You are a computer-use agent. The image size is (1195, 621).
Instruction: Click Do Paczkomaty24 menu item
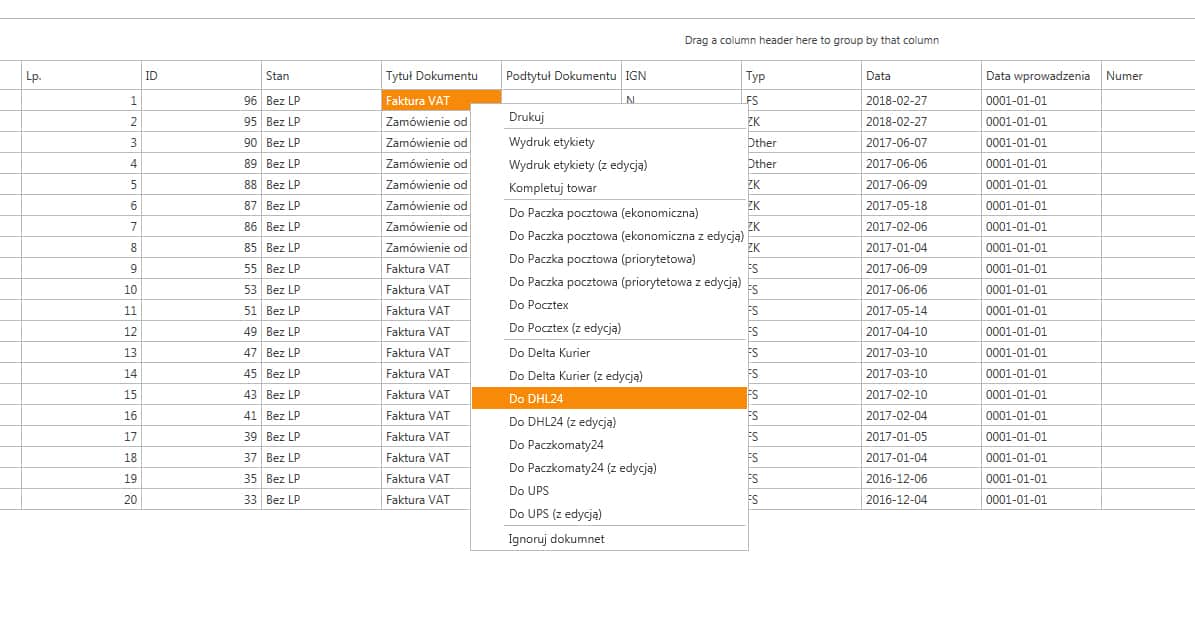coord(609,444)
